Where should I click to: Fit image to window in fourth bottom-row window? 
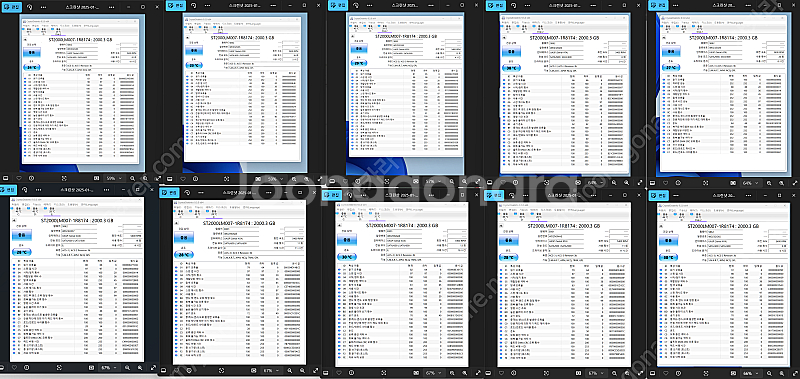(x=546, y=373)
